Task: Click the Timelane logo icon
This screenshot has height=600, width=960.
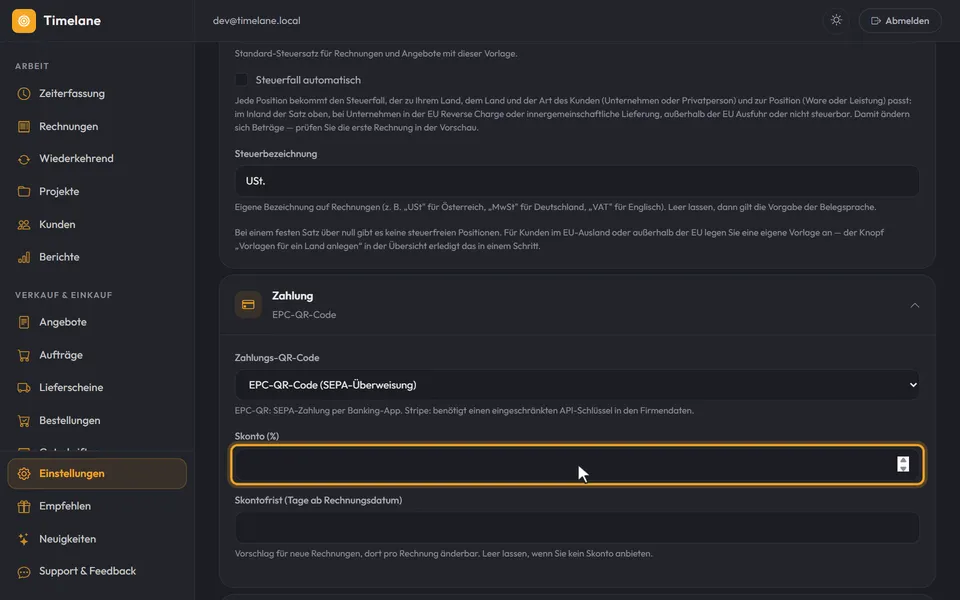Action: (24, 21)
